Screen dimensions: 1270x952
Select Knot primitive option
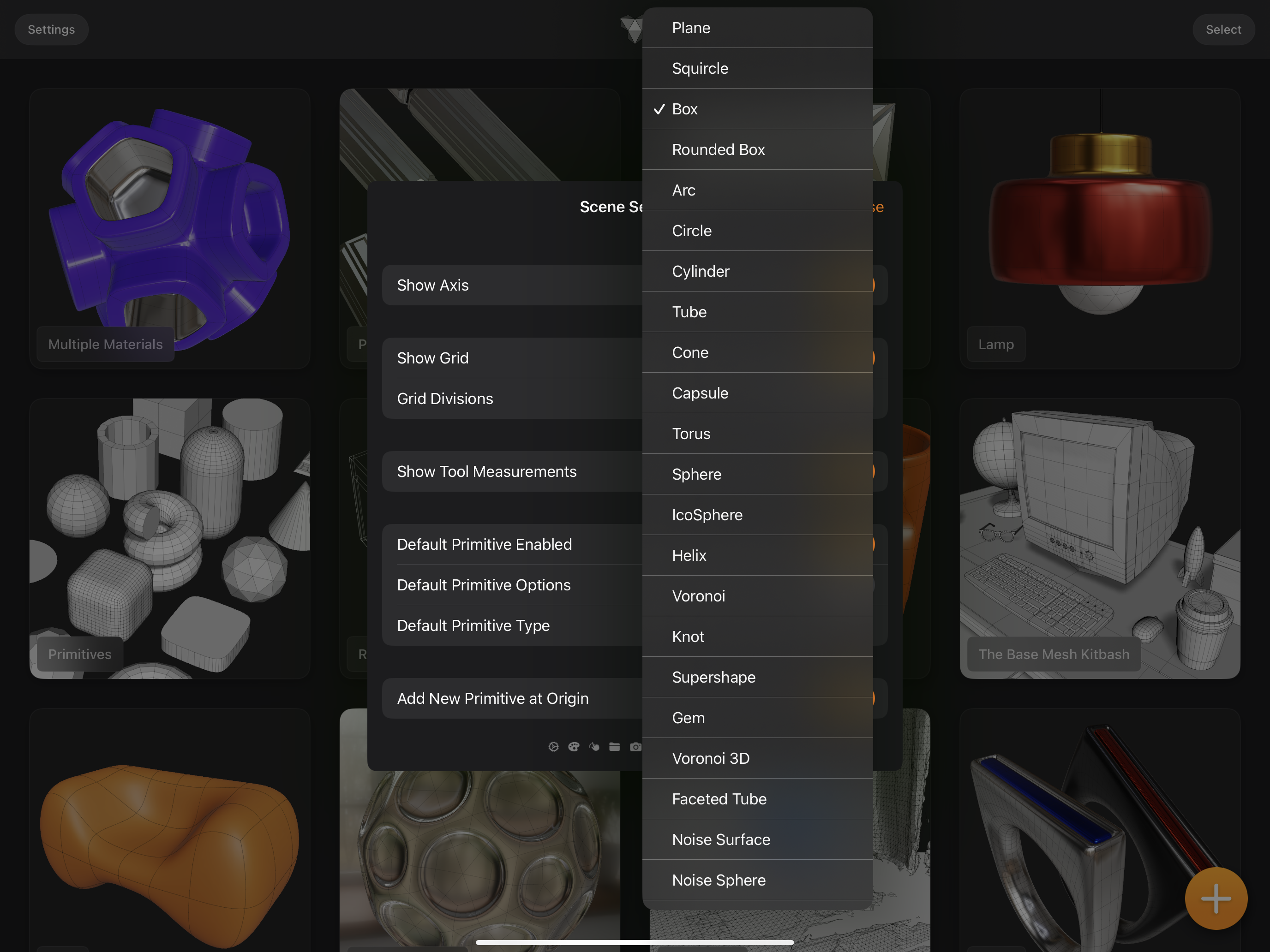[x=758, y=637]
